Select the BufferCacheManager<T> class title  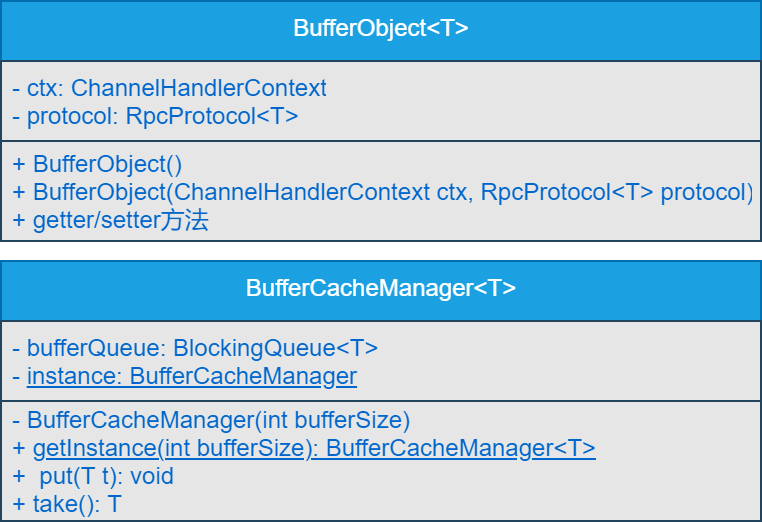click(381, 288)
